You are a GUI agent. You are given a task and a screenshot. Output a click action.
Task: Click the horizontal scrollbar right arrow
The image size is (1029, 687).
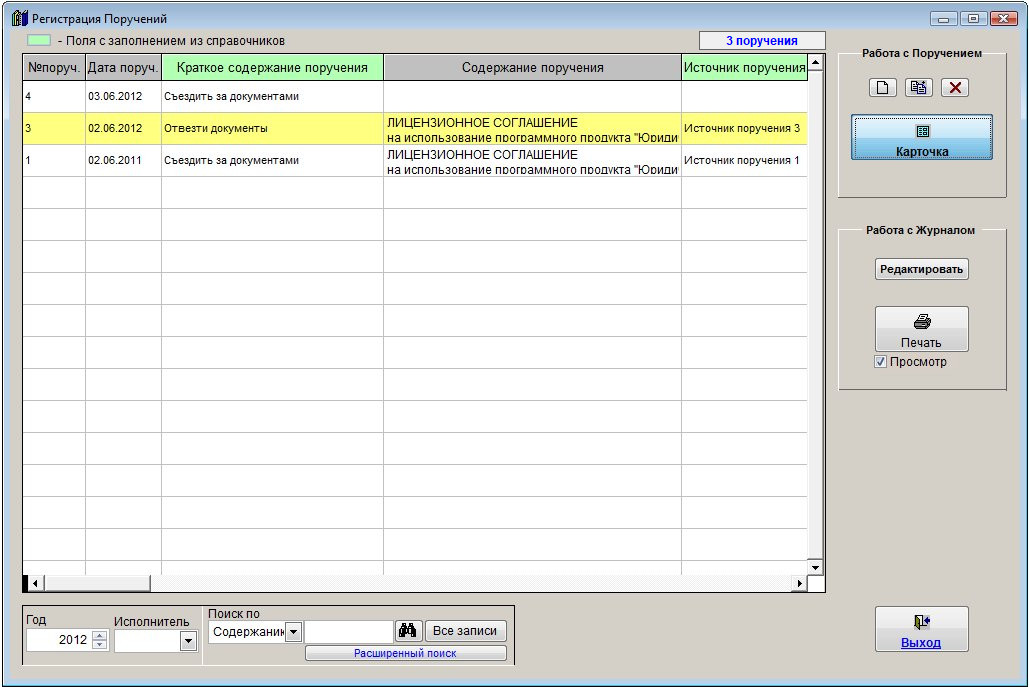click(x=799, y=583)
